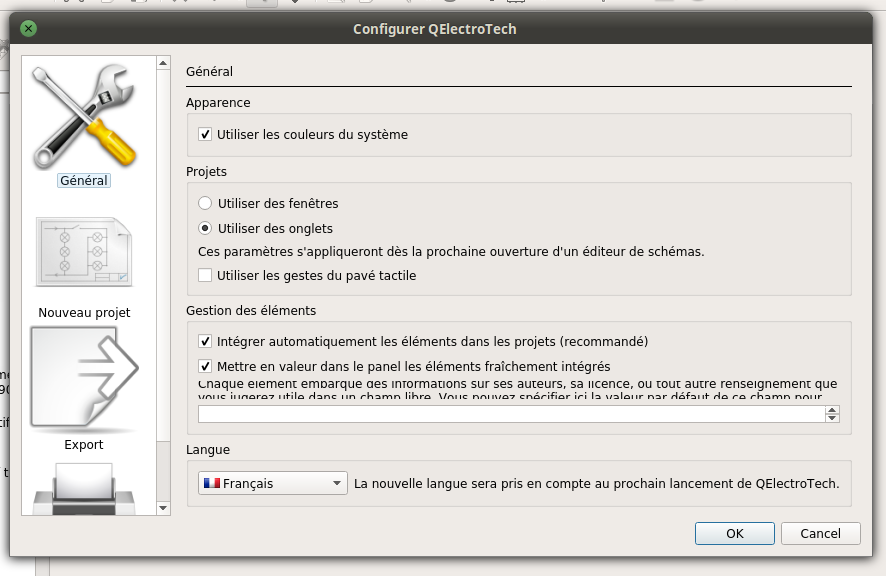Toggle Utiliser les couleurs du système

click(205, 134)
